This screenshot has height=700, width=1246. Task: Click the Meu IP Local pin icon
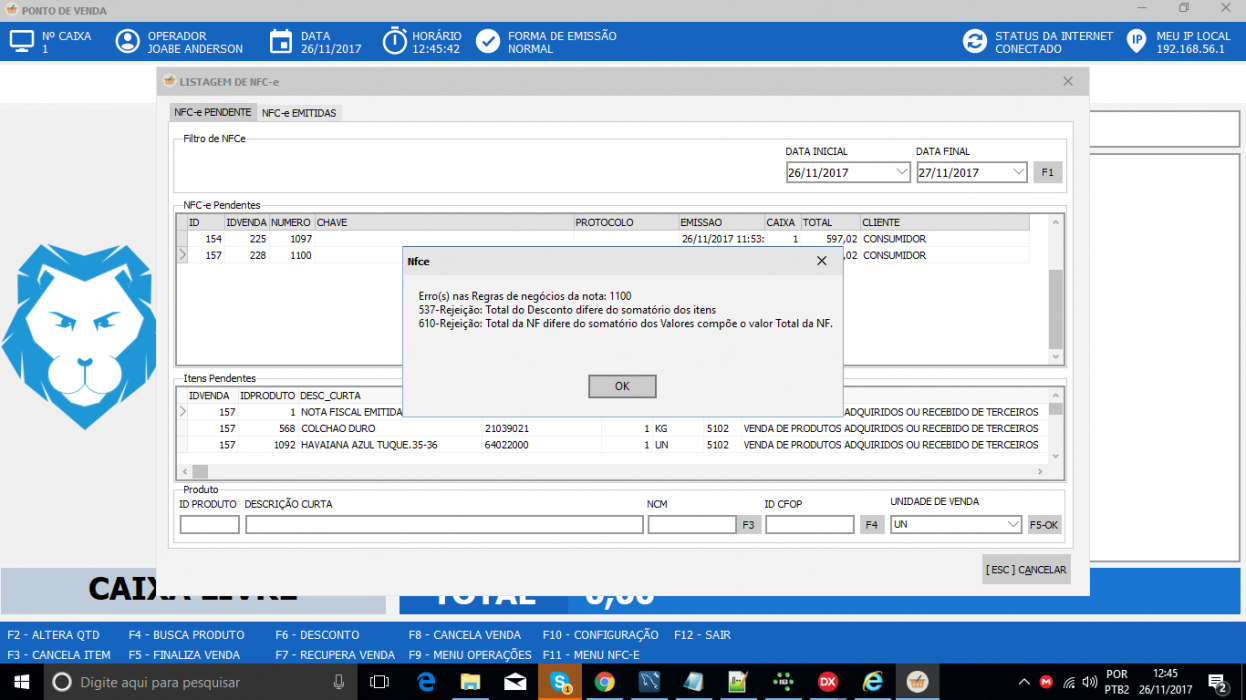pyautogui.click(x=1136, y=42)
